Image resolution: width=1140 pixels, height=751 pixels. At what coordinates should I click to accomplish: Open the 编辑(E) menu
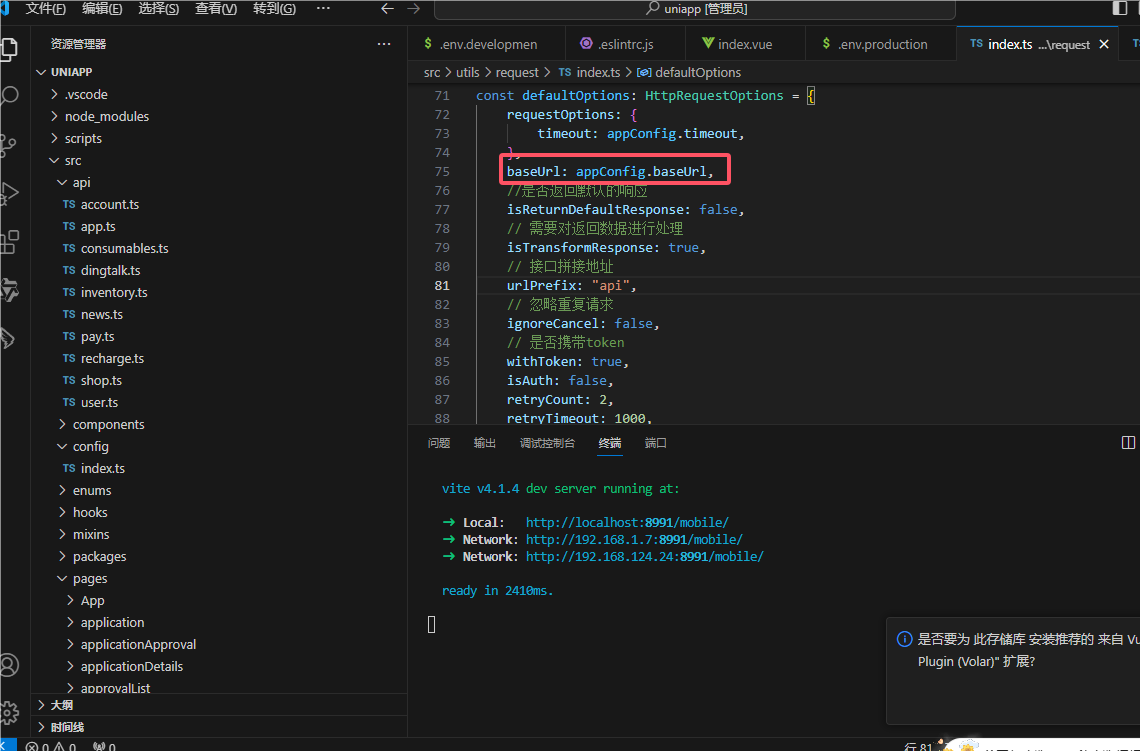pyautogui.click(x=102, y=9)
